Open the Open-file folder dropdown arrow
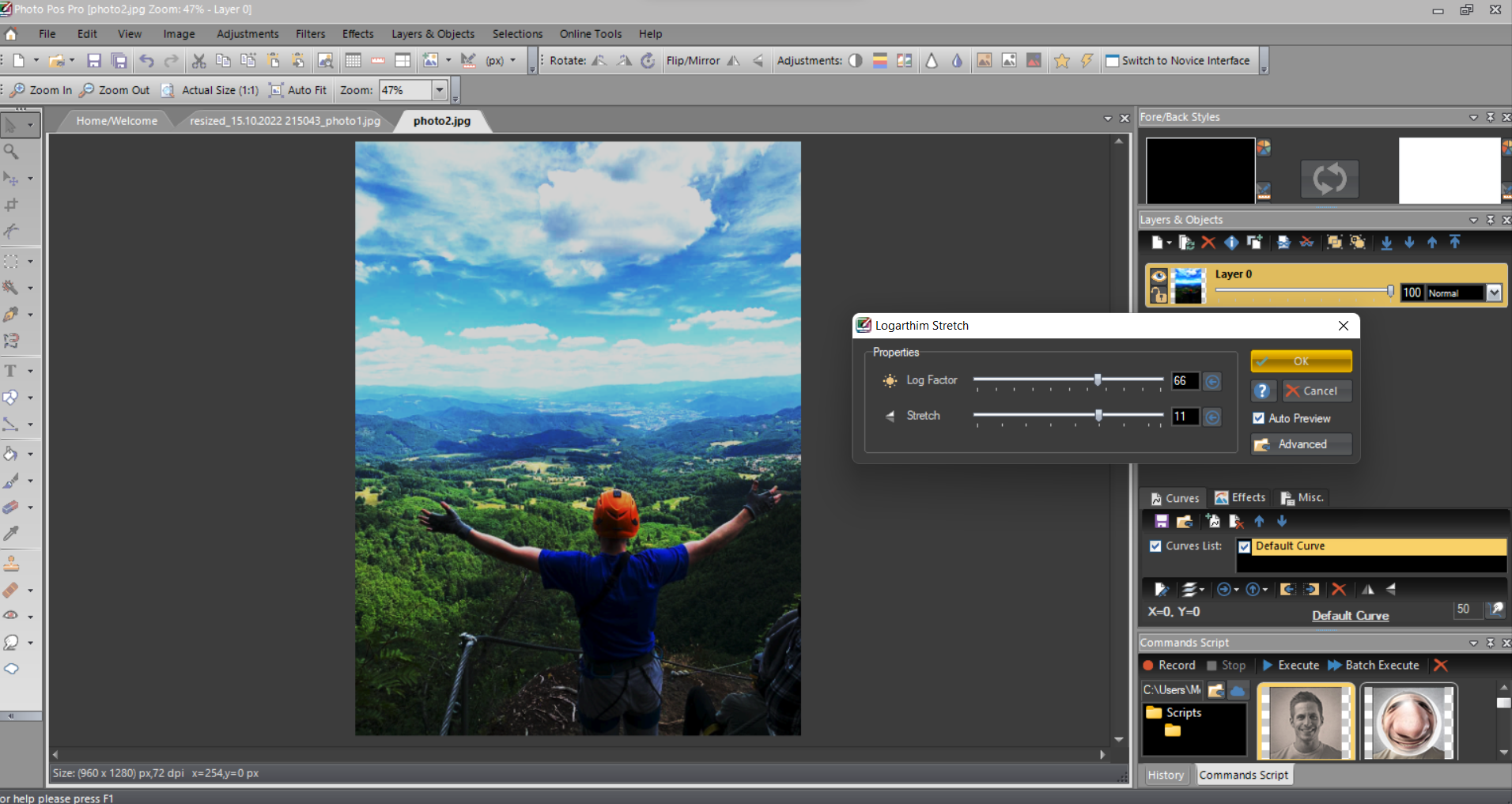Screen dimensions: 1512x804 pos(72,61)
